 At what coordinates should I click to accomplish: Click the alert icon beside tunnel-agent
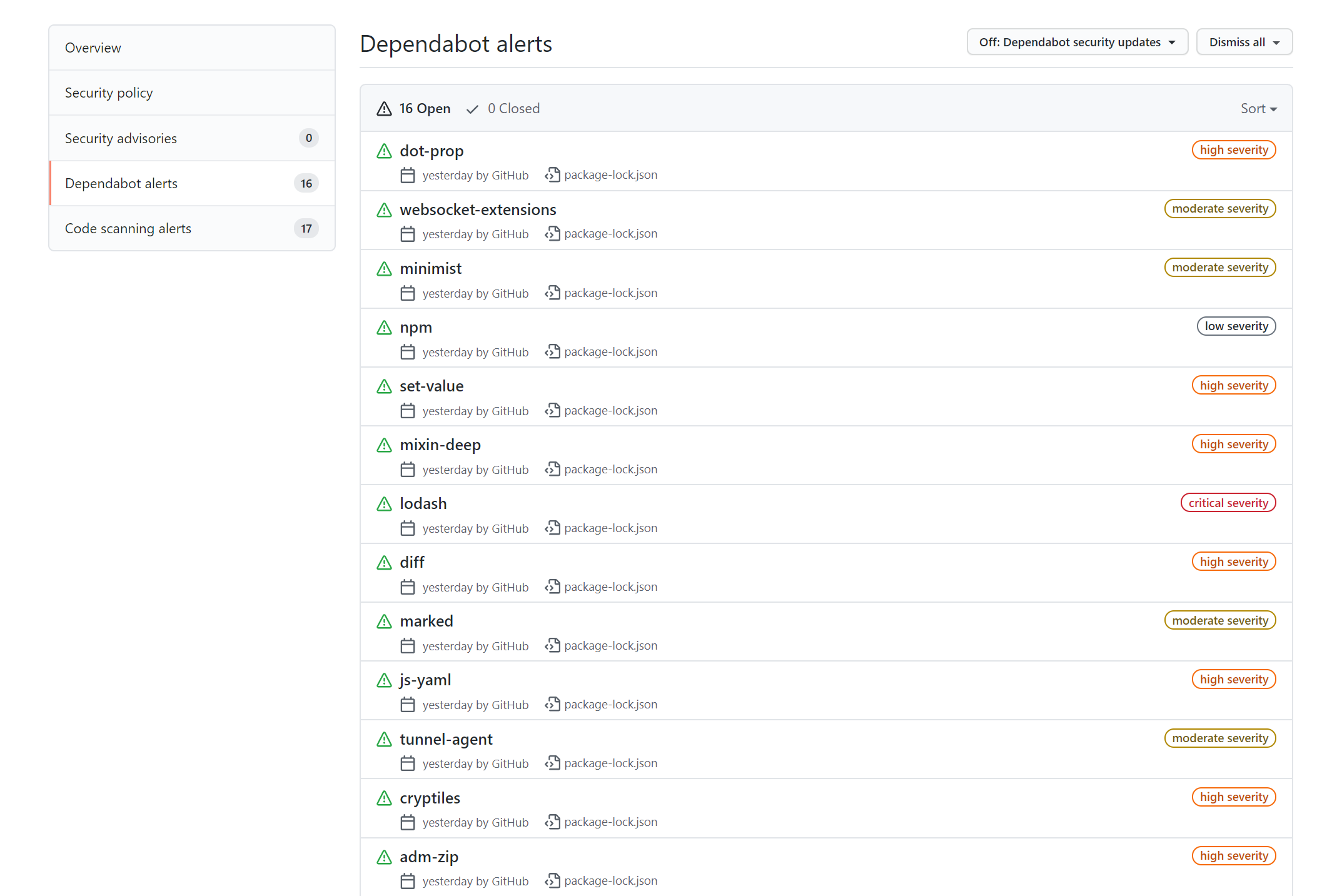click(384, 740)
